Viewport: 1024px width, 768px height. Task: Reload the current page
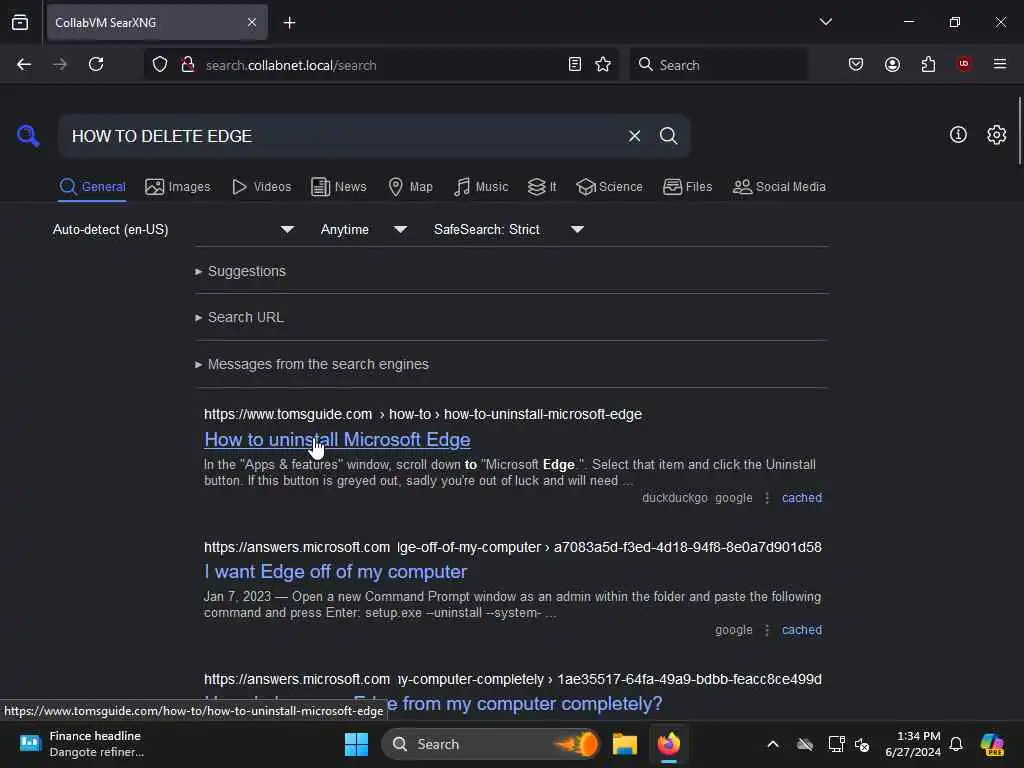point(96,64)
